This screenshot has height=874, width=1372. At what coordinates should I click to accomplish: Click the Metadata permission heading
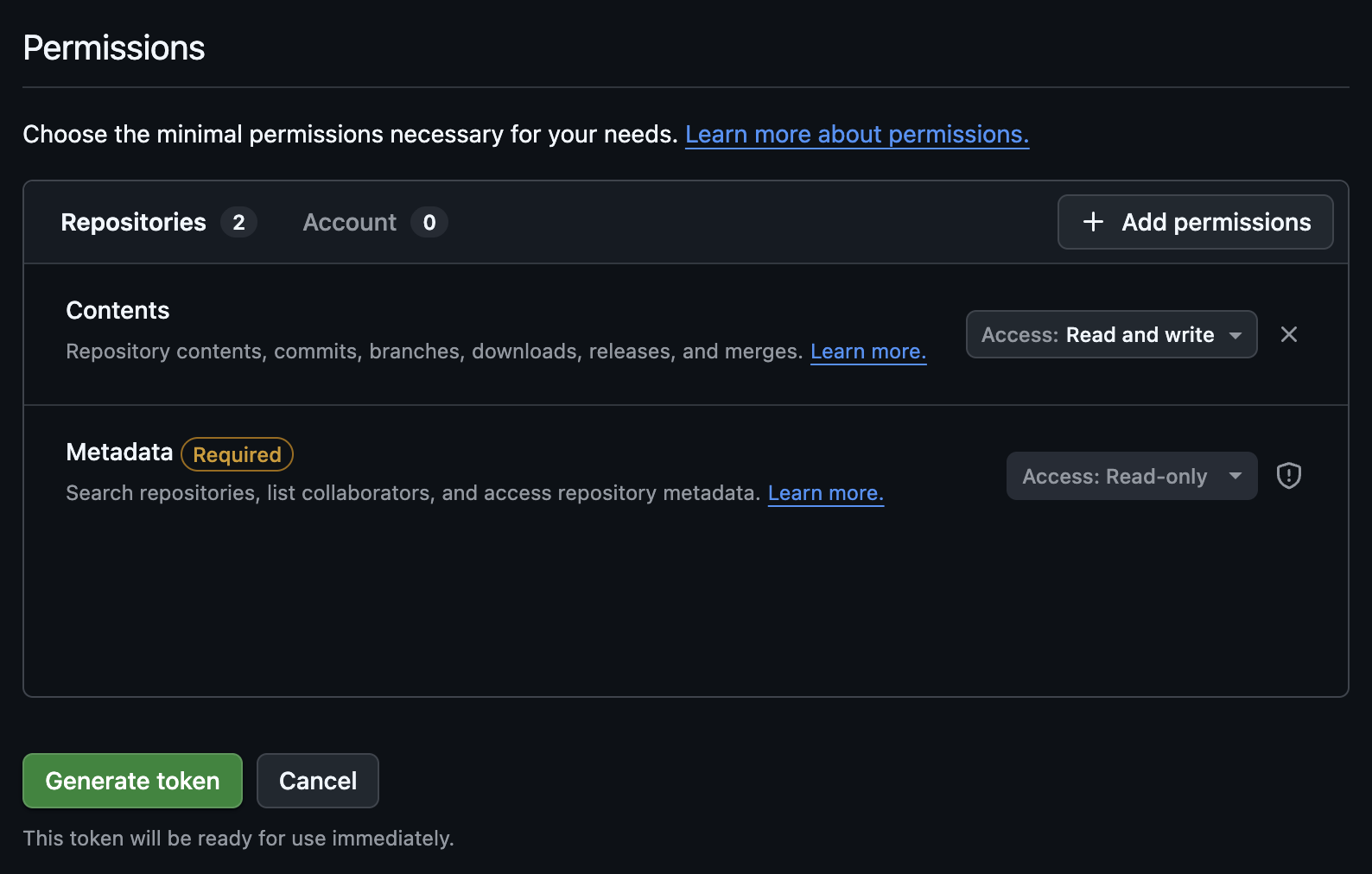coord(119,452)
